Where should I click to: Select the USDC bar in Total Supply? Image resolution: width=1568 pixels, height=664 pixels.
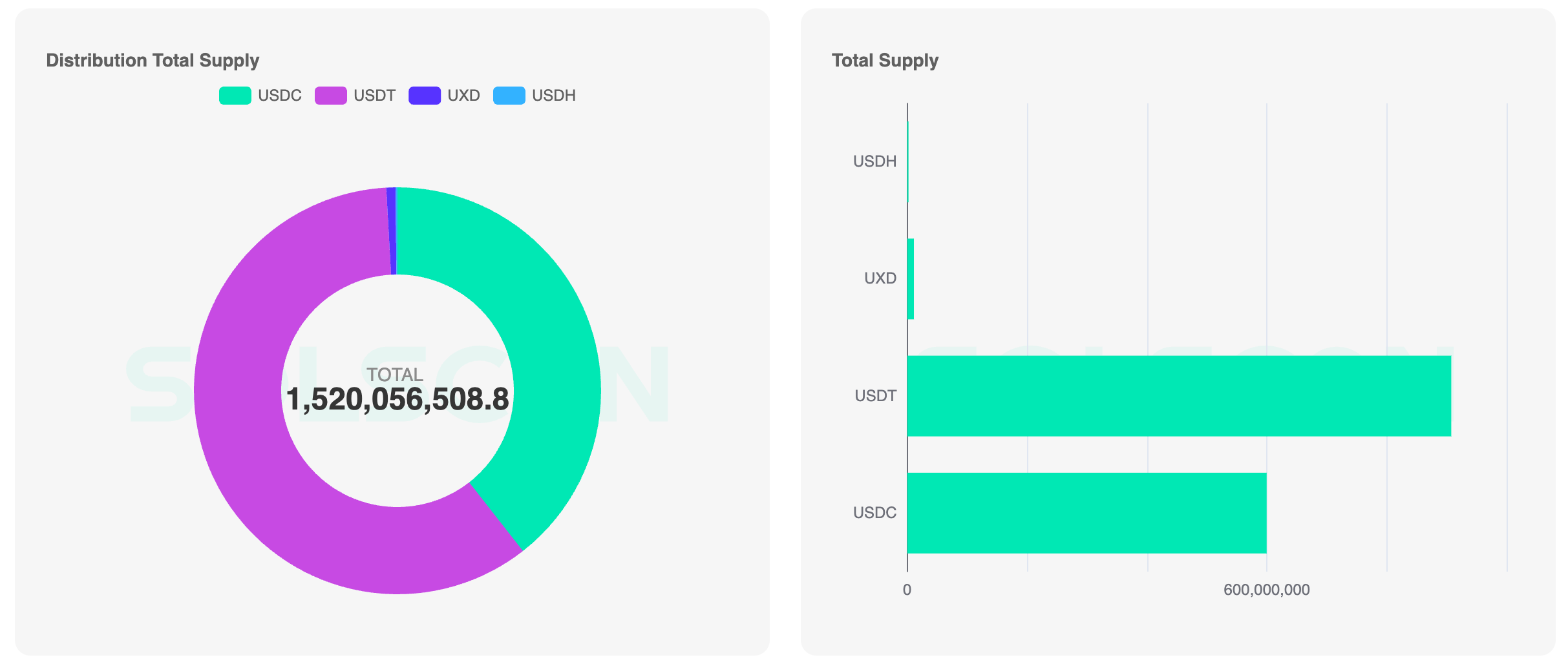tap(1086, 513)
